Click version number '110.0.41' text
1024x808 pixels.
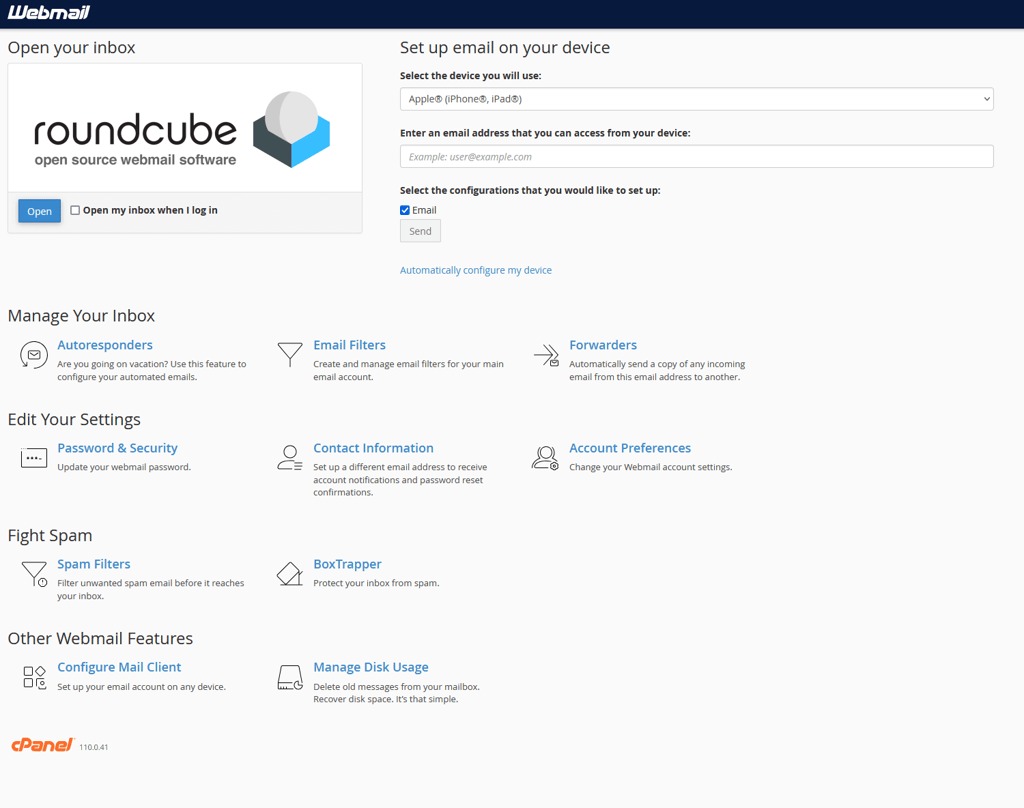pos(94,747)
